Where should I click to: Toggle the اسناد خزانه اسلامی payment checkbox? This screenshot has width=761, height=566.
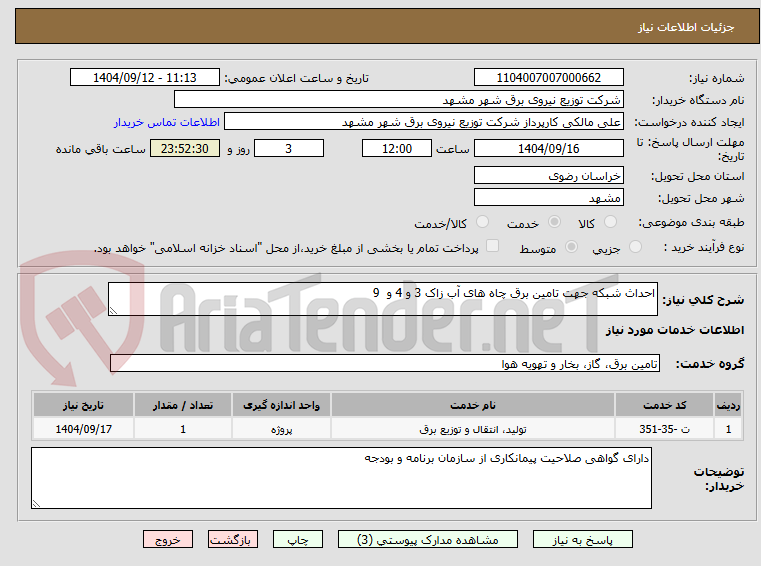[x=493, y=246]
